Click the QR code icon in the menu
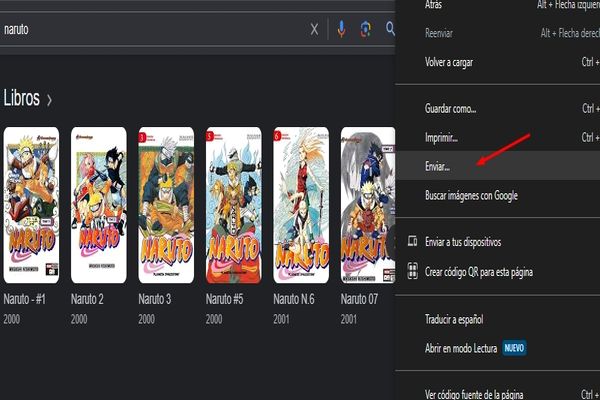This screenshot has height=400, width=600. [412, 271]
